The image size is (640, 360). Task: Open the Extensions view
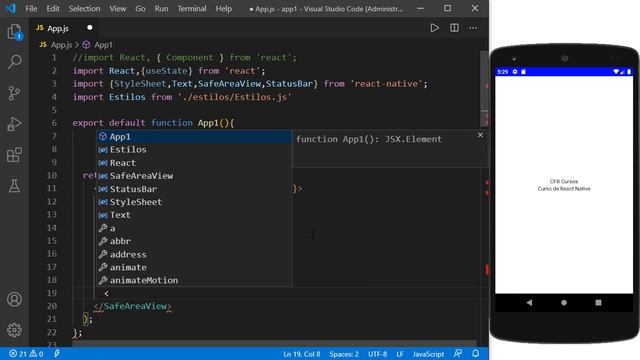point(14,155)
